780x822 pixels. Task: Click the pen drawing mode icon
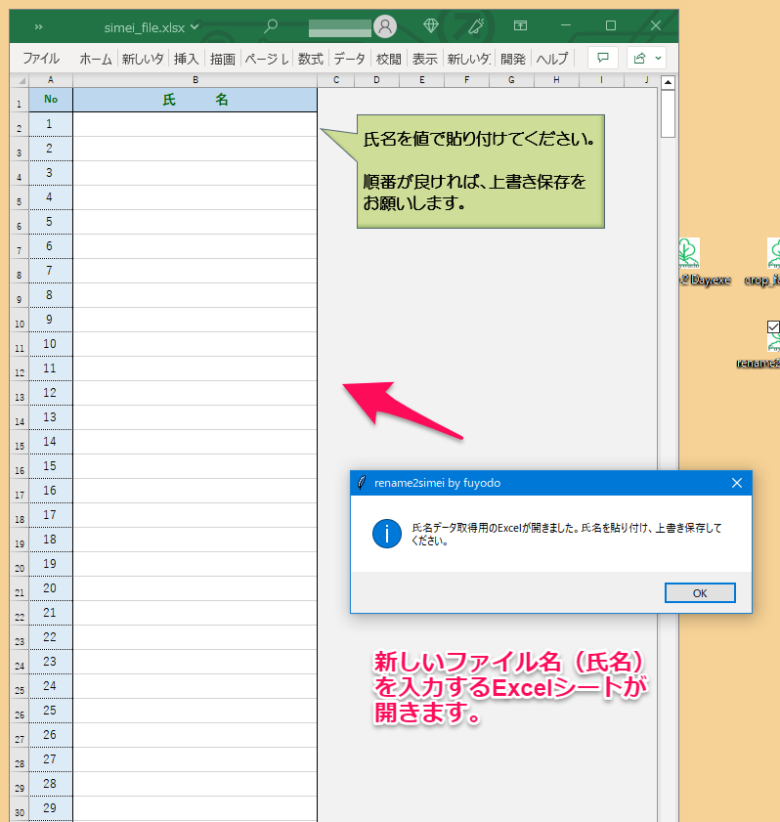click(x=476, y=26)
